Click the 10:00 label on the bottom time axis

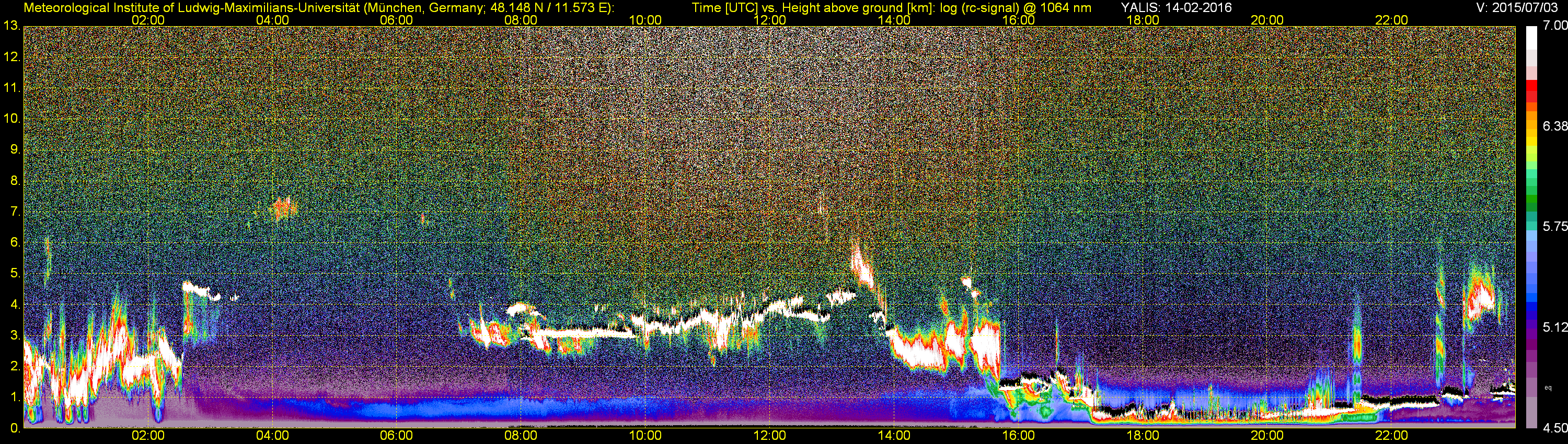[x=645, y=436]
